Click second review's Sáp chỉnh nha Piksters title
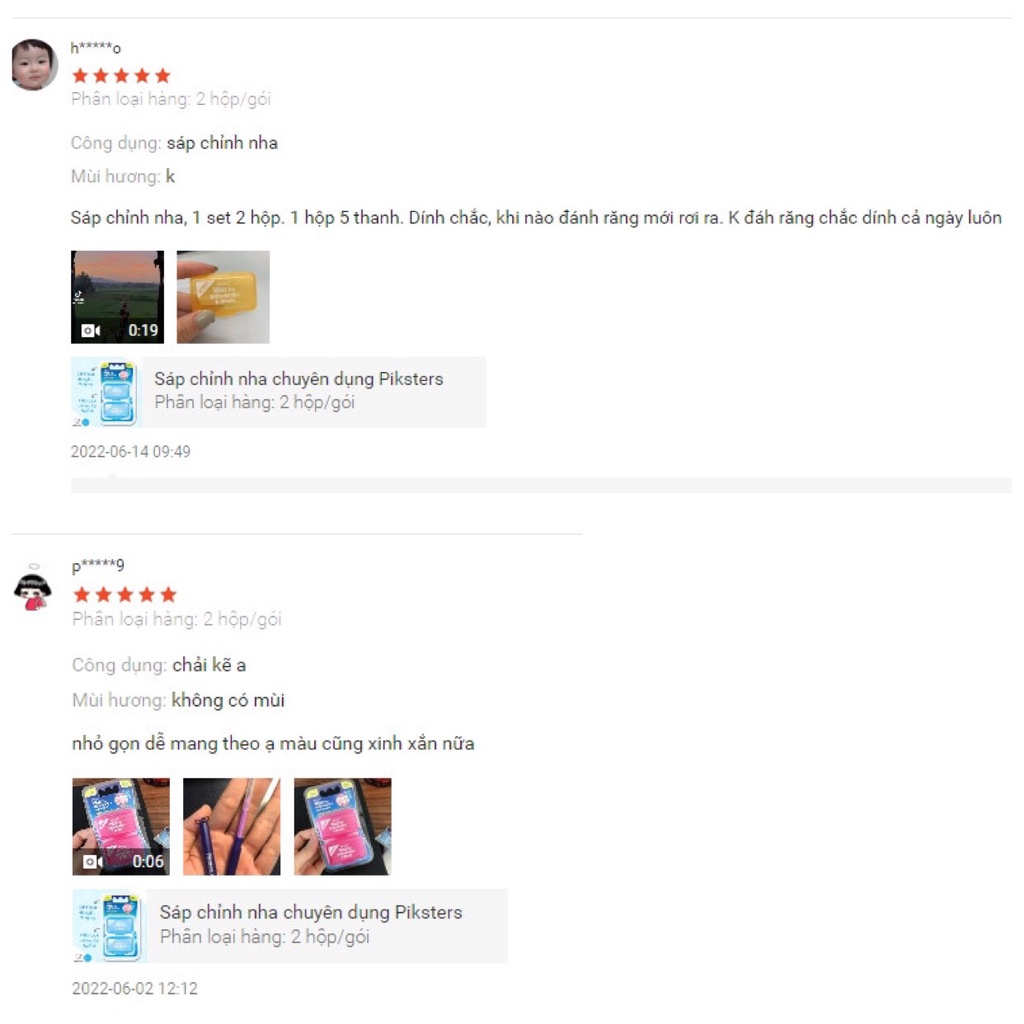Screen dimensions: 1024x1024 point(311,912)
